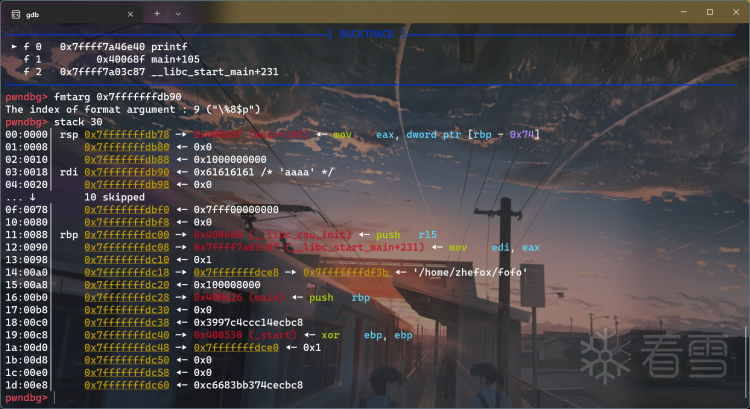Maximize the terminal window
The width and height of the screenshot is (750, 409).
coord(710,11)
